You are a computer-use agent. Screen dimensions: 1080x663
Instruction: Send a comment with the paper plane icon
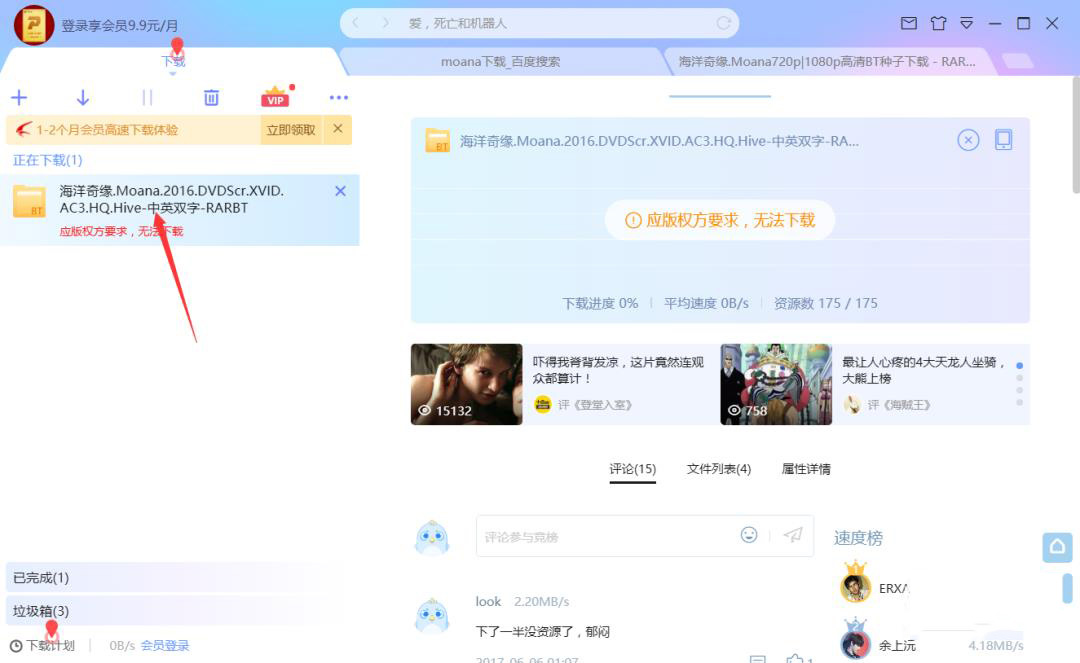click(x=793, y=536)
